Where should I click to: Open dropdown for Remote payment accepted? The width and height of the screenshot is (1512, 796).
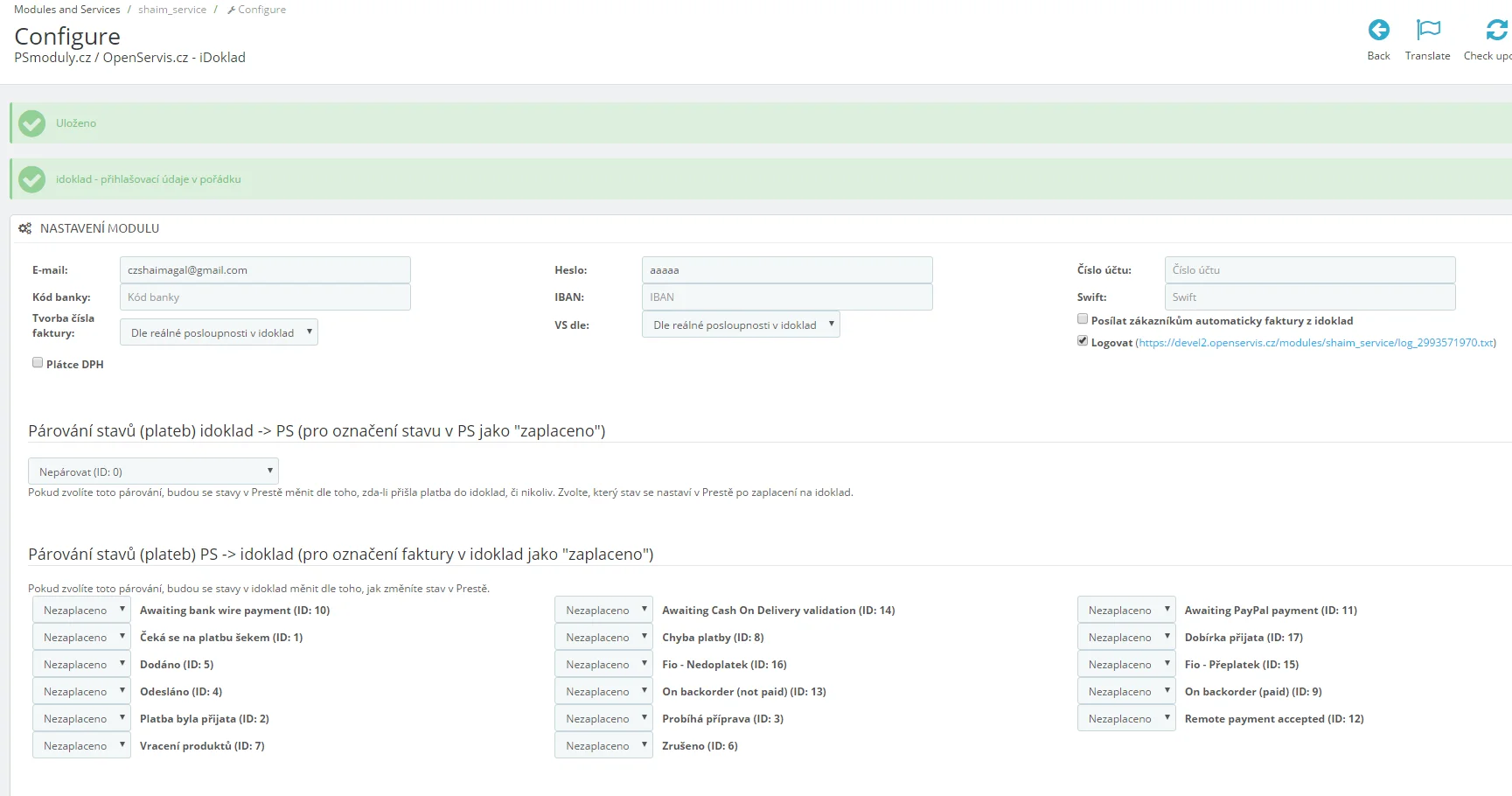pyautogui.click(x=1126, y=719)
